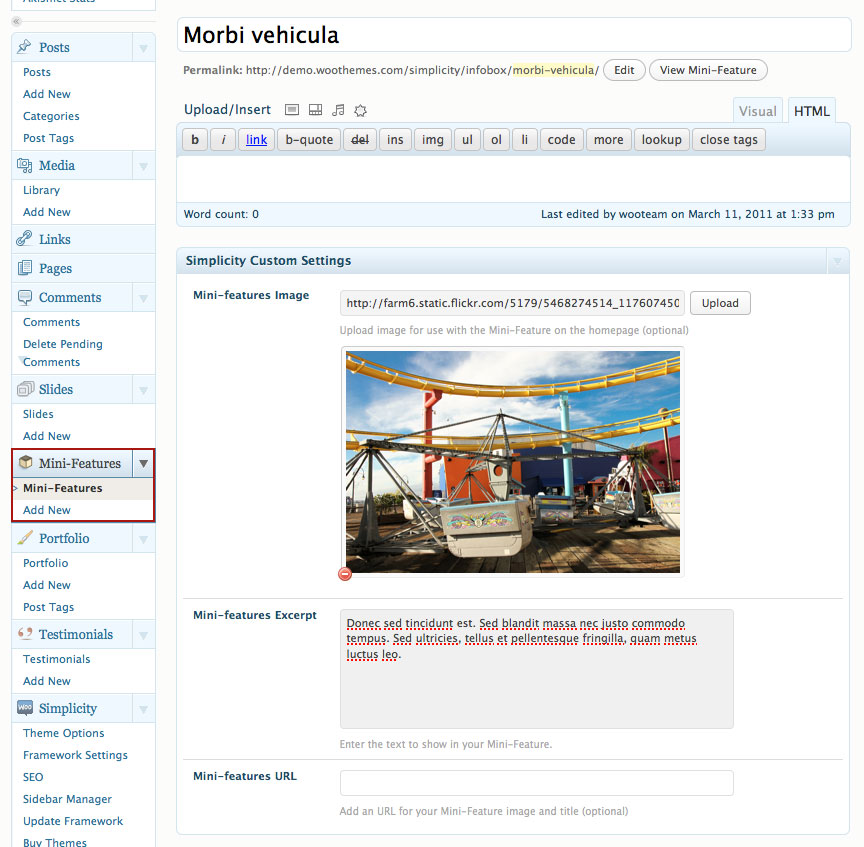Click the b-quote quicktag button

309,139
